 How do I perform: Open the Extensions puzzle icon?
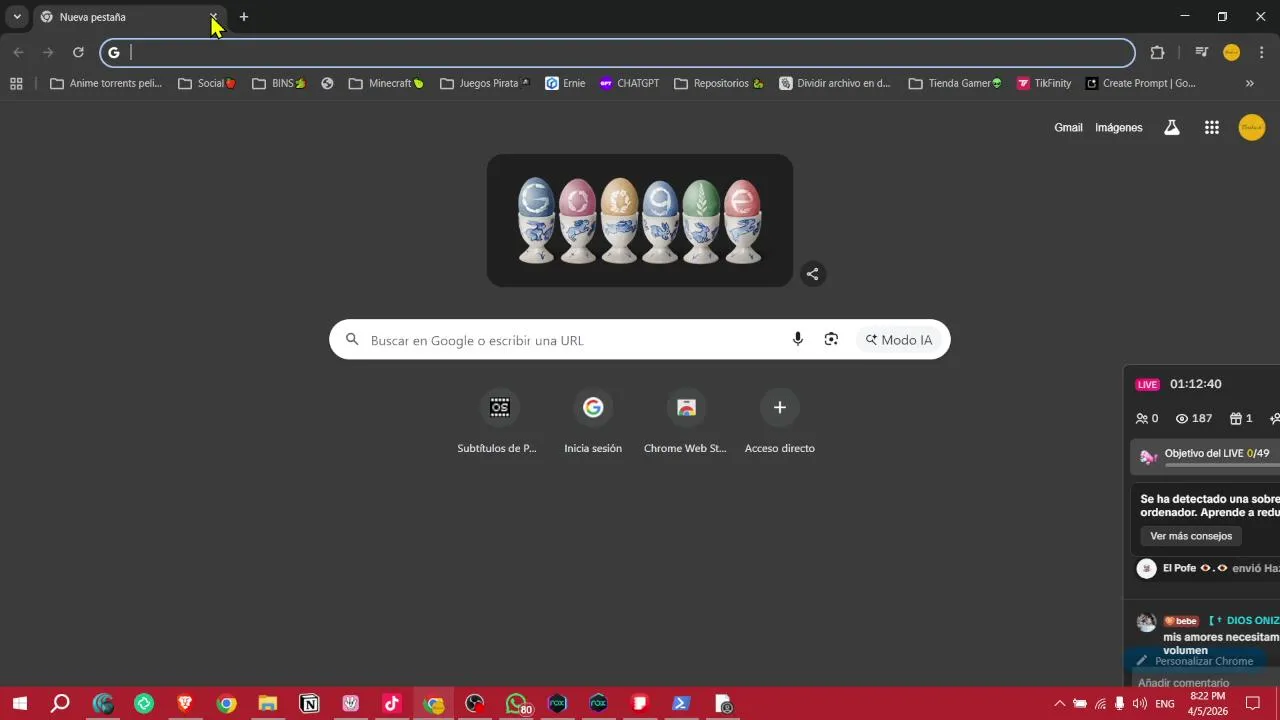[x=1157, y=53]
